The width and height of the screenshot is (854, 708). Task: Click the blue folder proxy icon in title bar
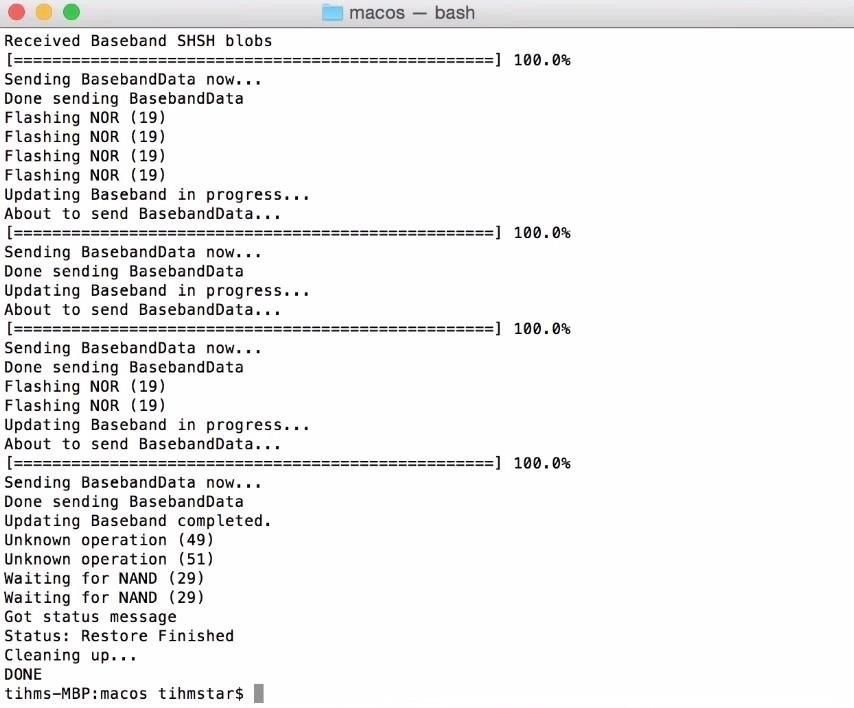click(330, 13)
